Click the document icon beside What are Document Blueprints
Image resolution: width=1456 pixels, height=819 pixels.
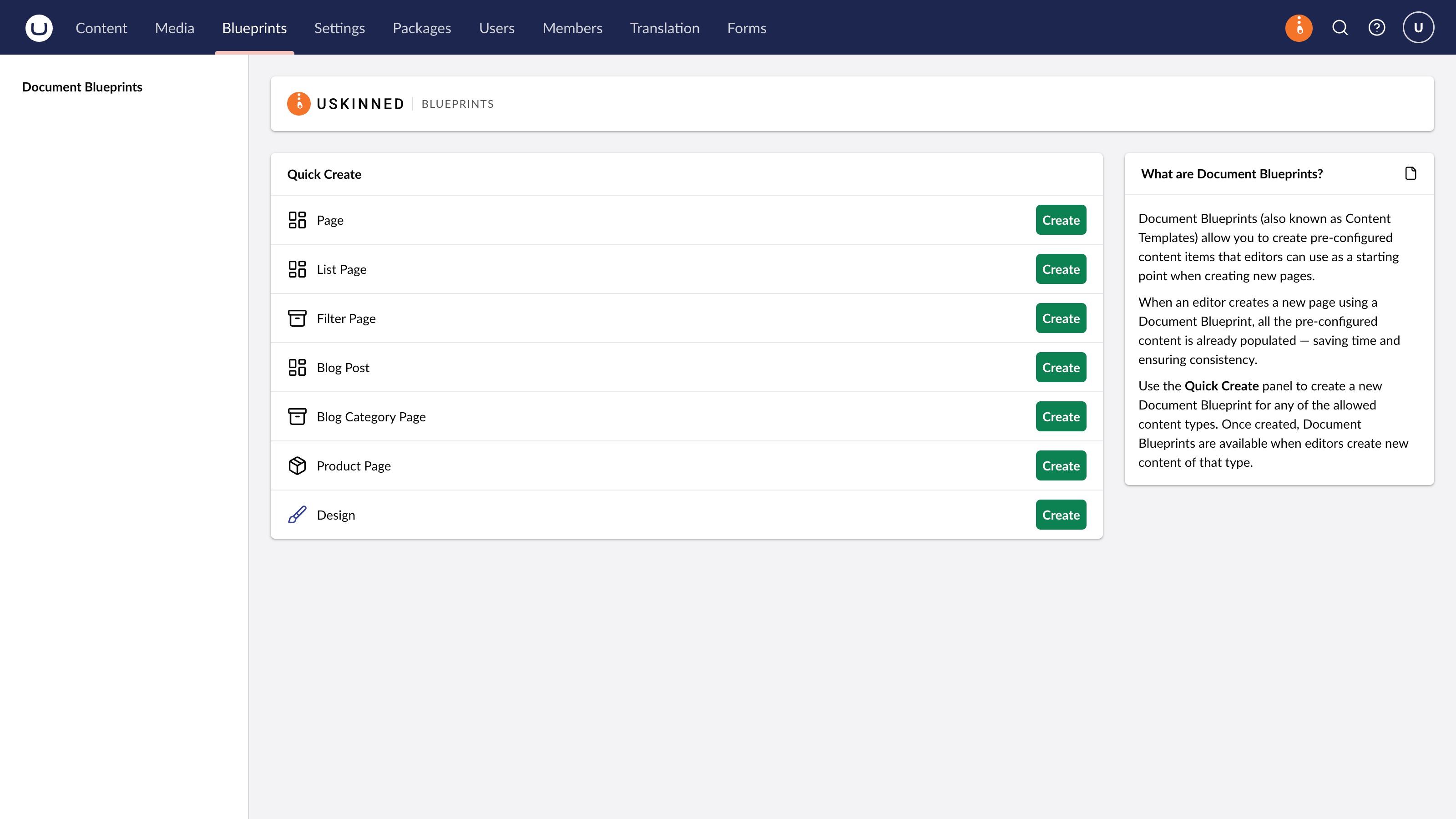tap(1411, 173)
